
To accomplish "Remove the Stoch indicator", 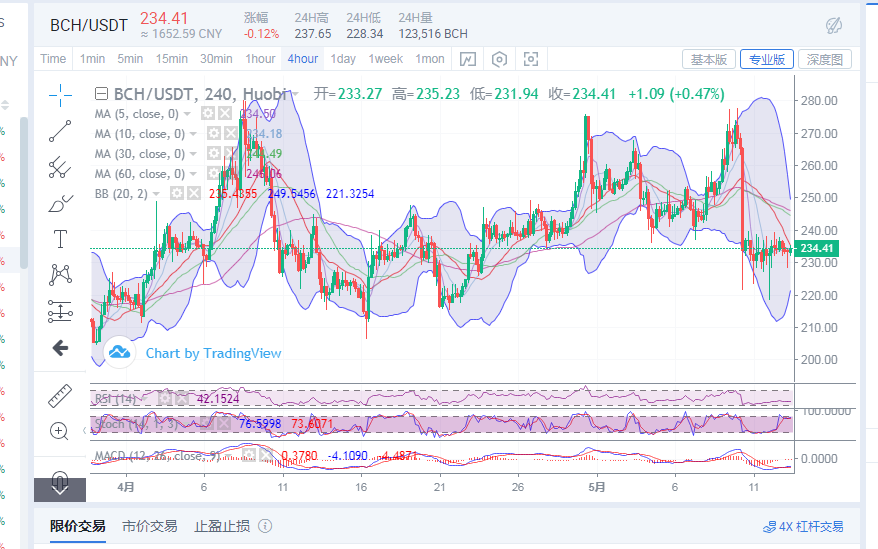I will click(x=223, y=423).
